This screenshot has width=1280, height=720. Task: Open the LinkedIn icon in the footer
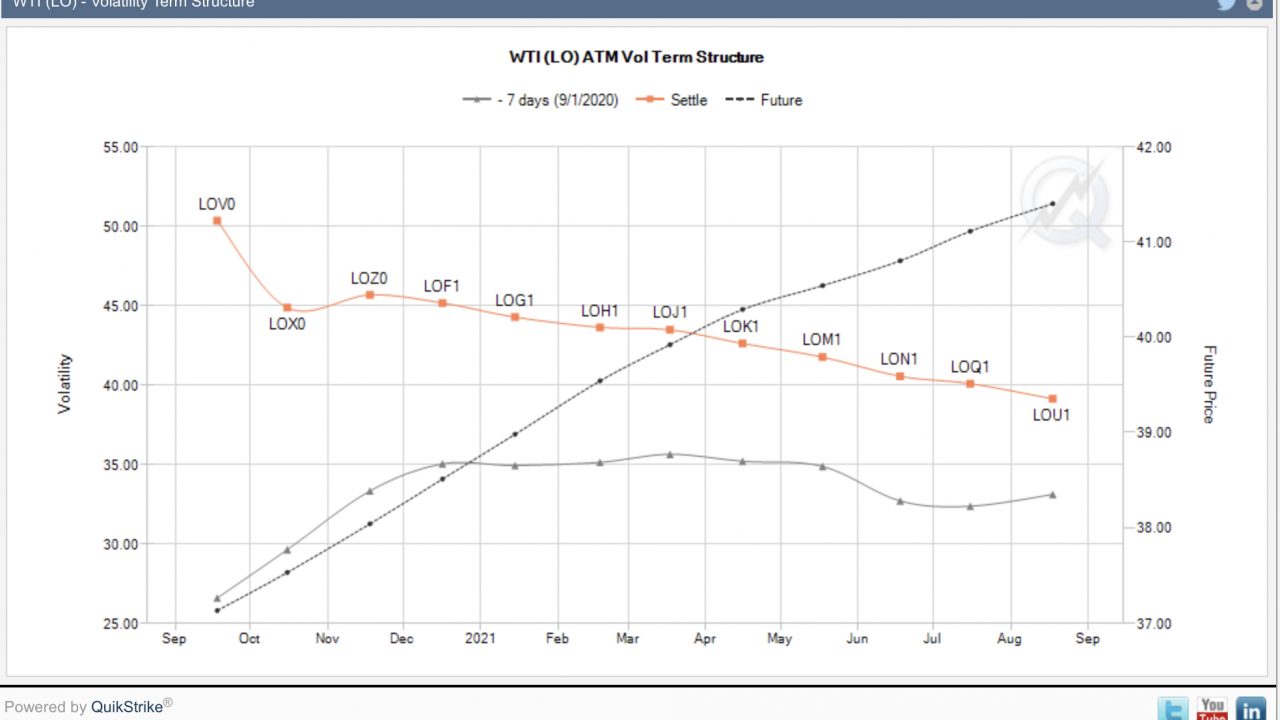(x=1251, y=709)
